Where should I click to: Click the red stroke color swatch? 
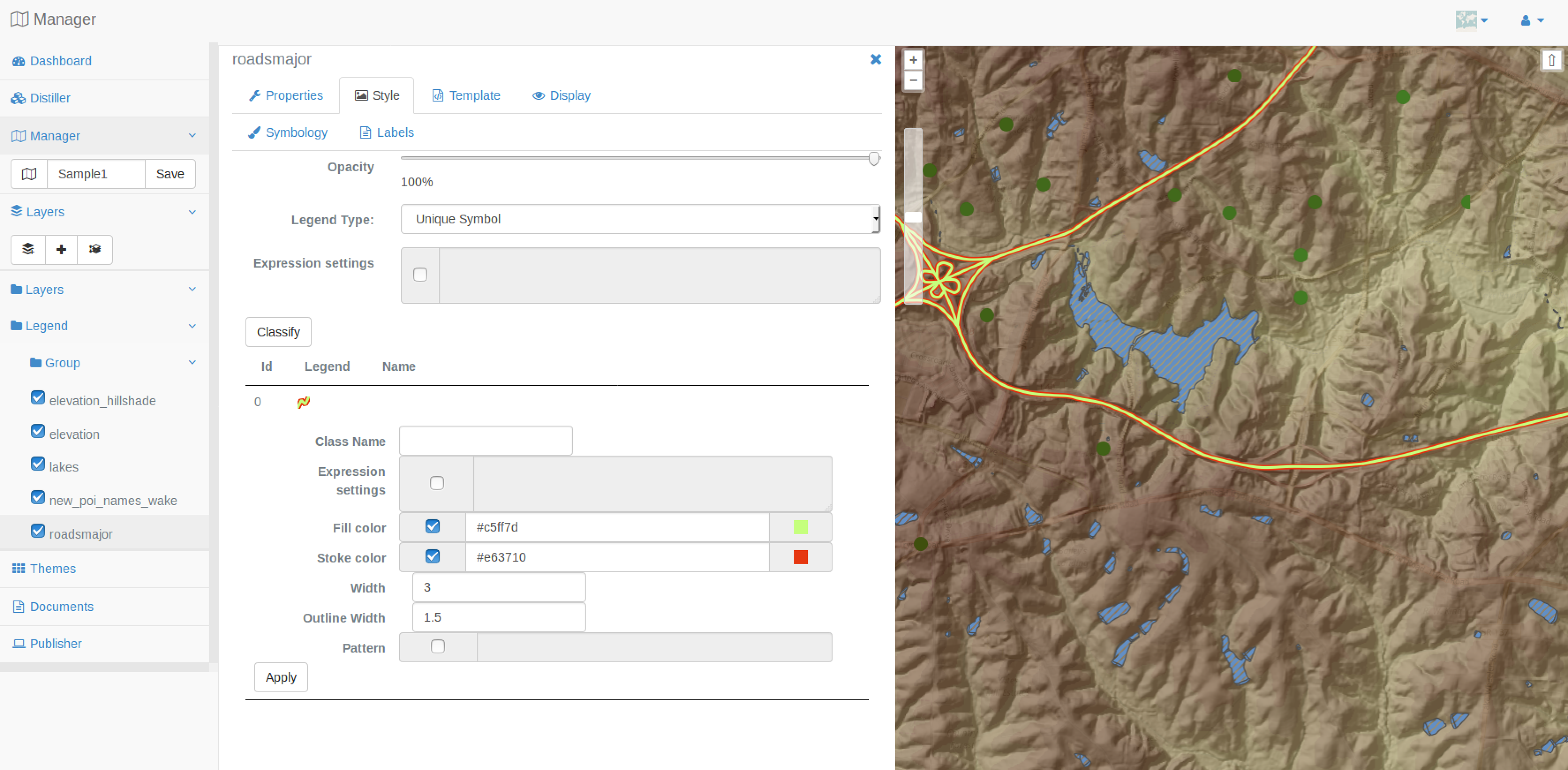[x=800, y=556]
